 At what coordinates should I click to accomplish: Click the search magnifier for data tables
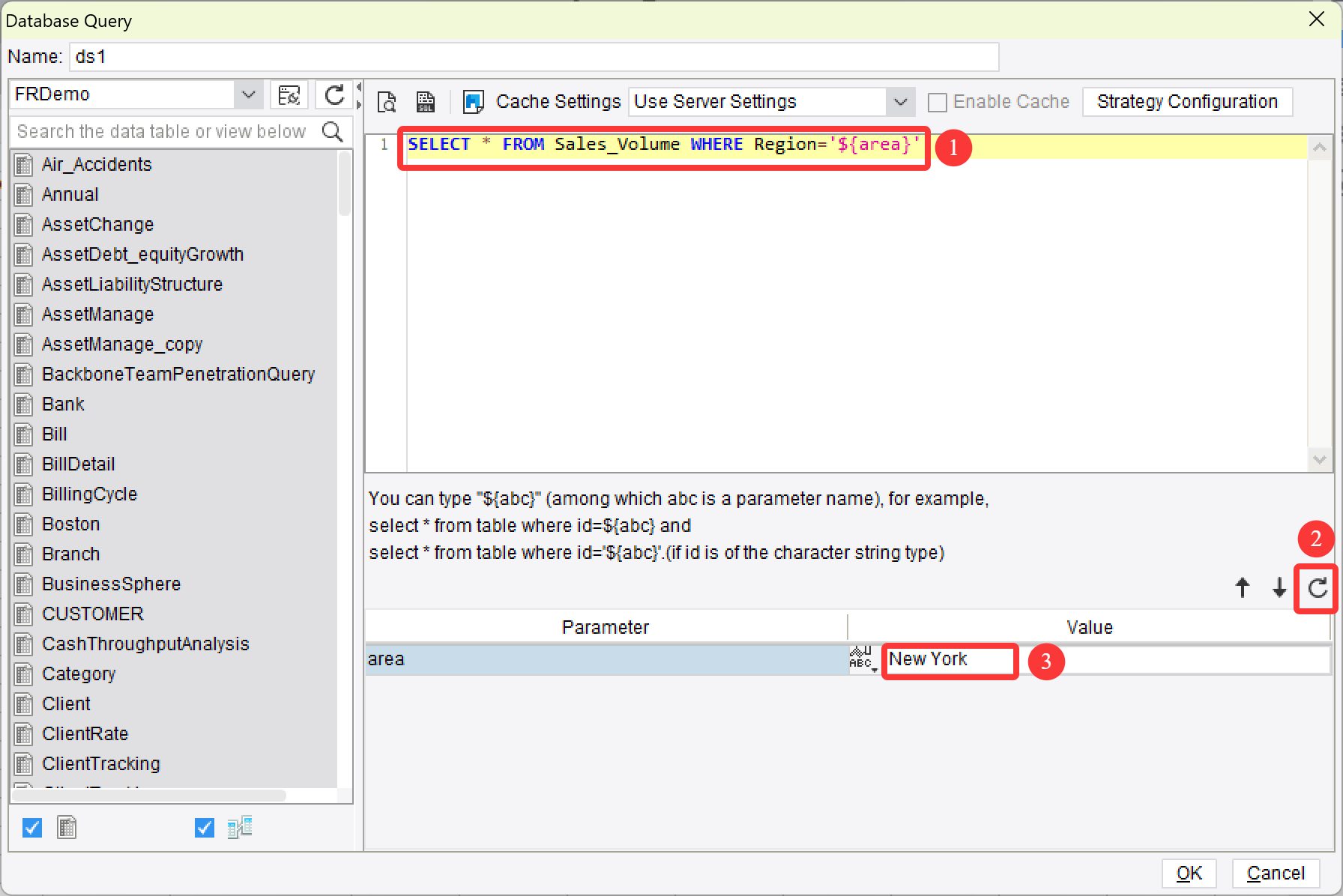point(333,131)
